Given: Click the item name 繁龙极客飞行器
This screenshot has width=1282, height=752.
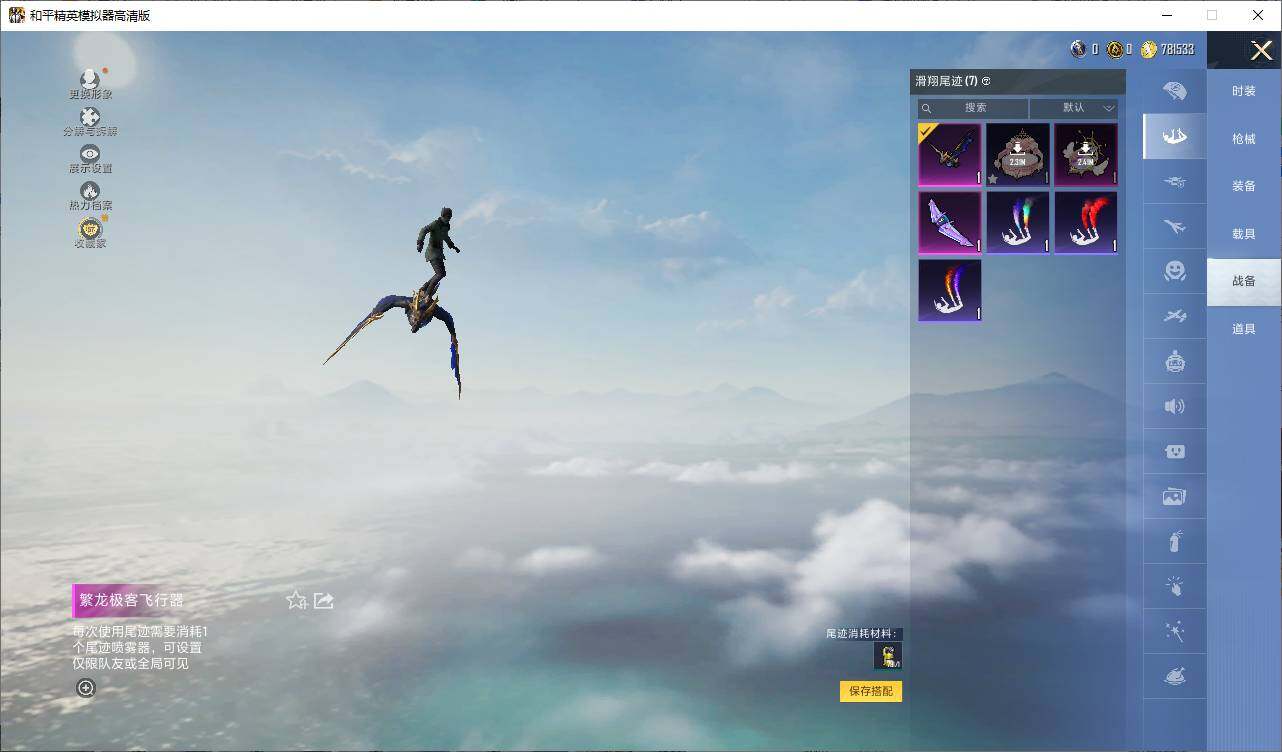Looking at the screenshot, I should coord(131,600).
